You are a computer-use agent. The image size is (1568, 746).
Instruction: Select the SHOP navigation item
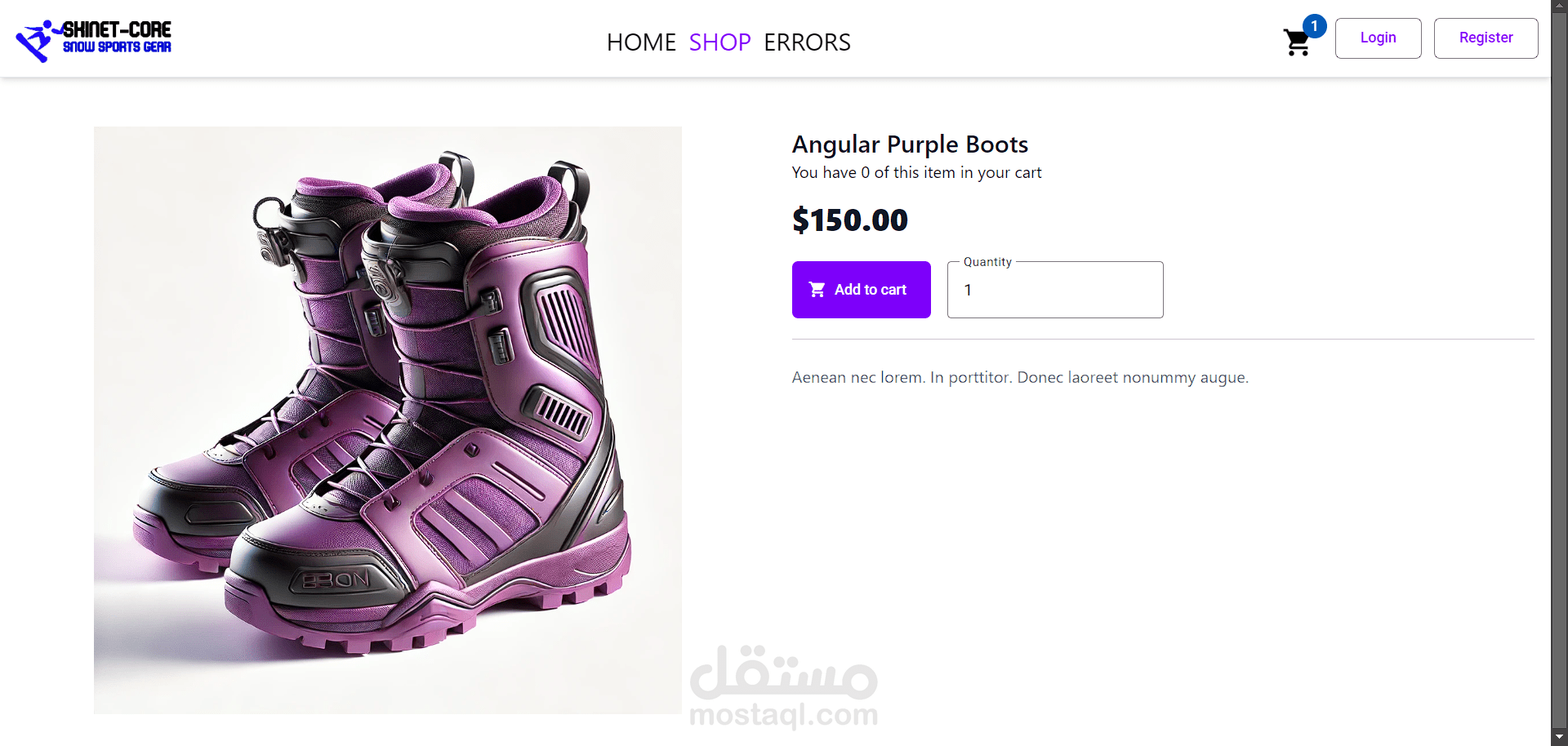click(719, 42)
